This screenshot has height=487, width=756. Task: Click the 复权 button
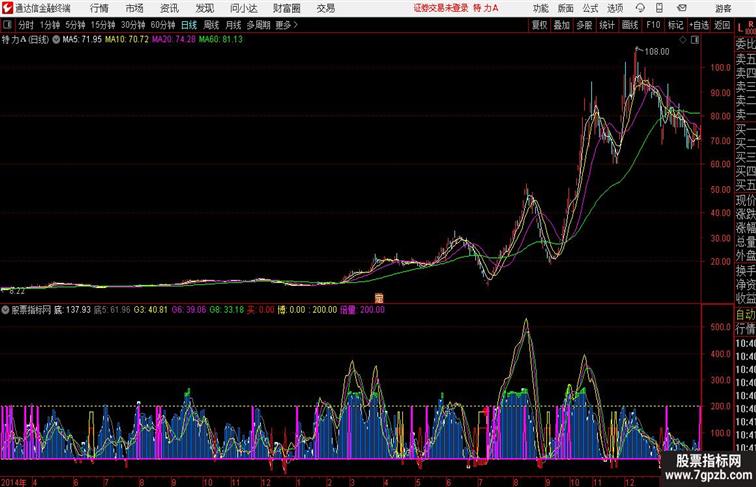click(540, 25)
